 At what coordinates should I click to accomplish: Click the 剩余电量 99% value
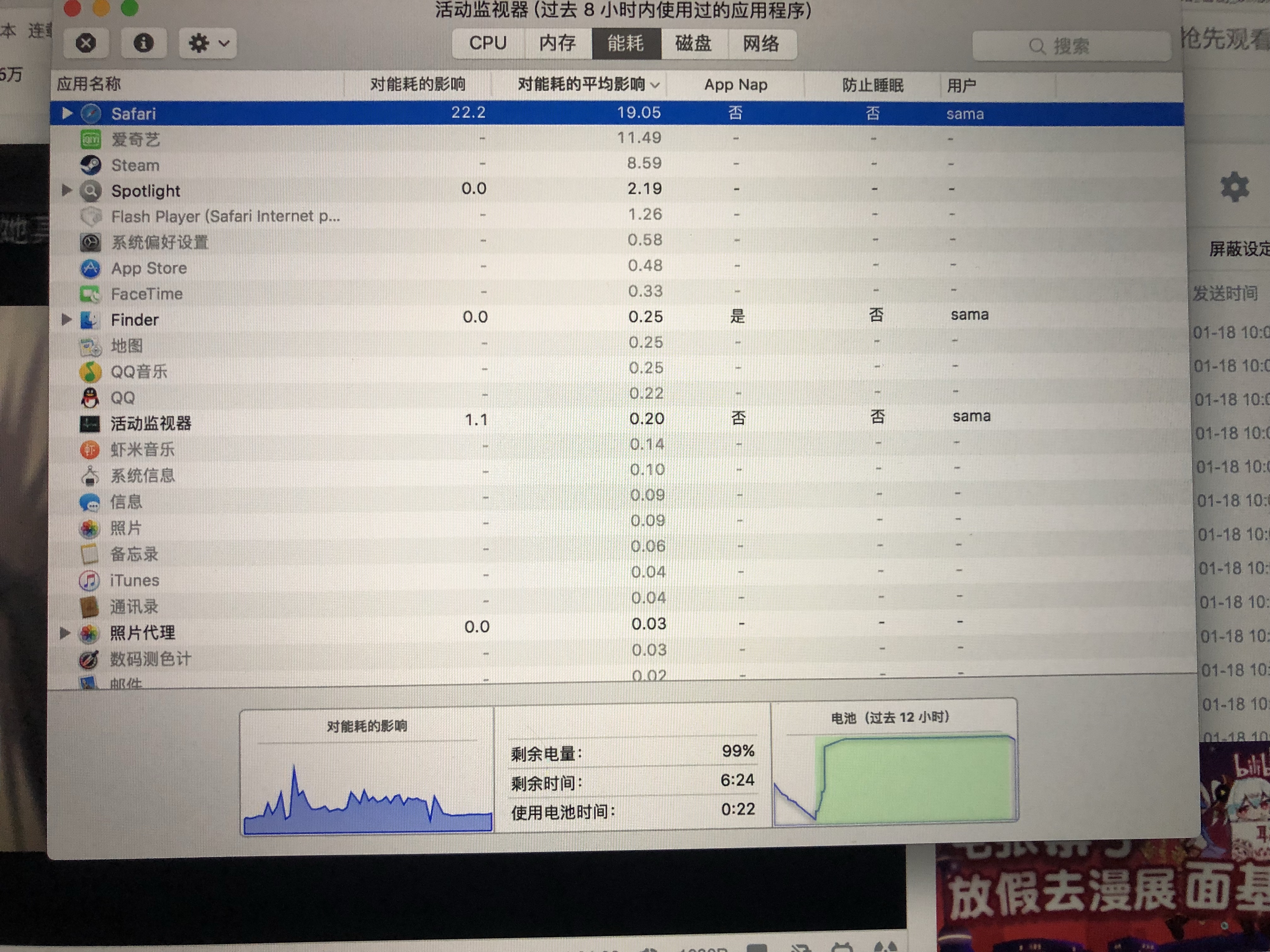pos(738,751)
